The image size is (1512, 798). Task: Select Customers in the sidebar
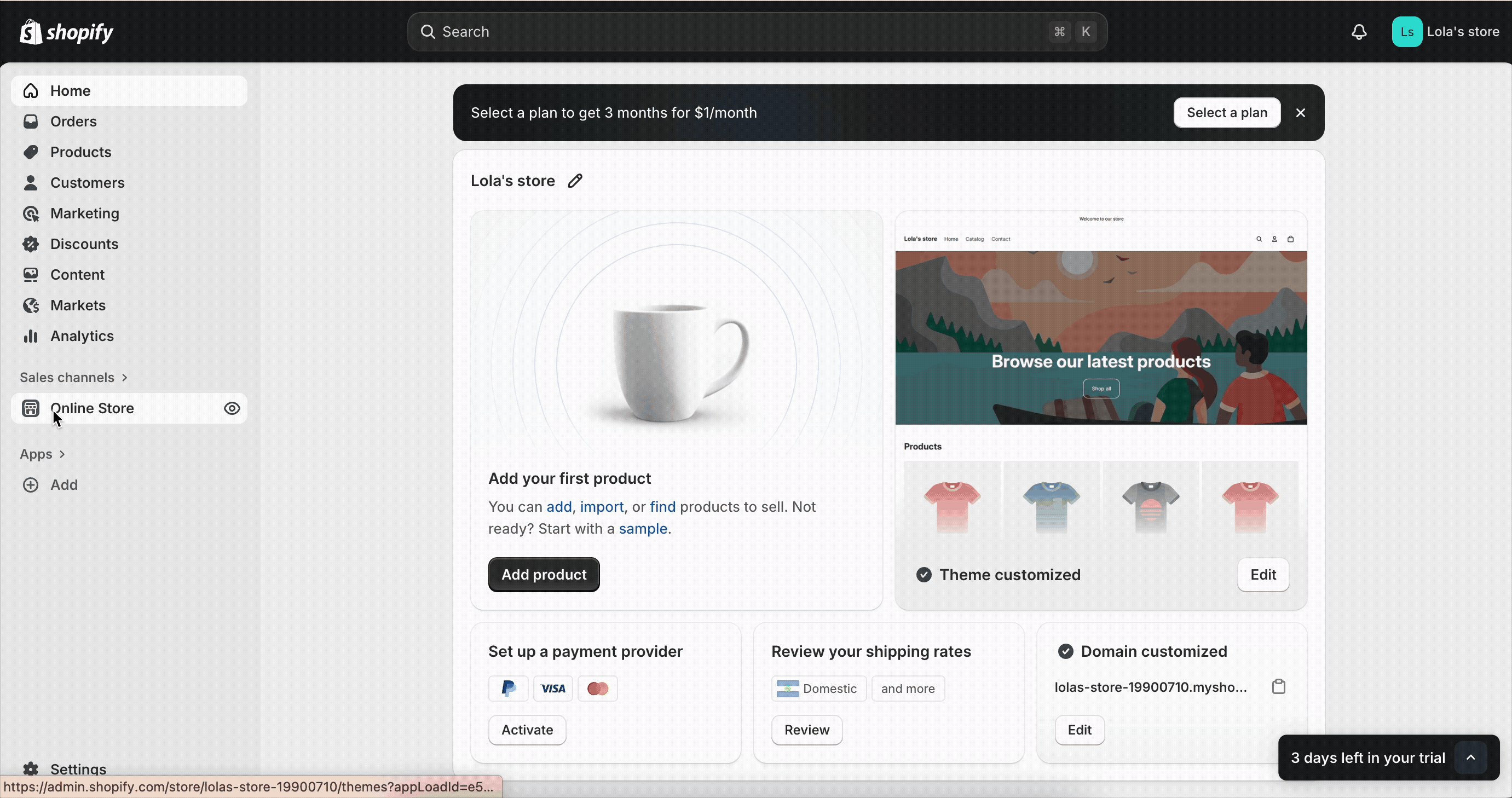click(87, 182)
